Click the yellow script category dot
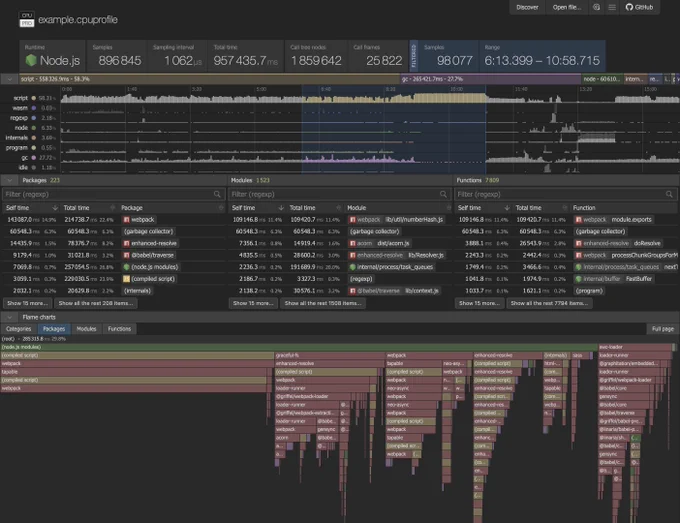Viewport: 680px width, 523px height. click(x=34, y=98)
